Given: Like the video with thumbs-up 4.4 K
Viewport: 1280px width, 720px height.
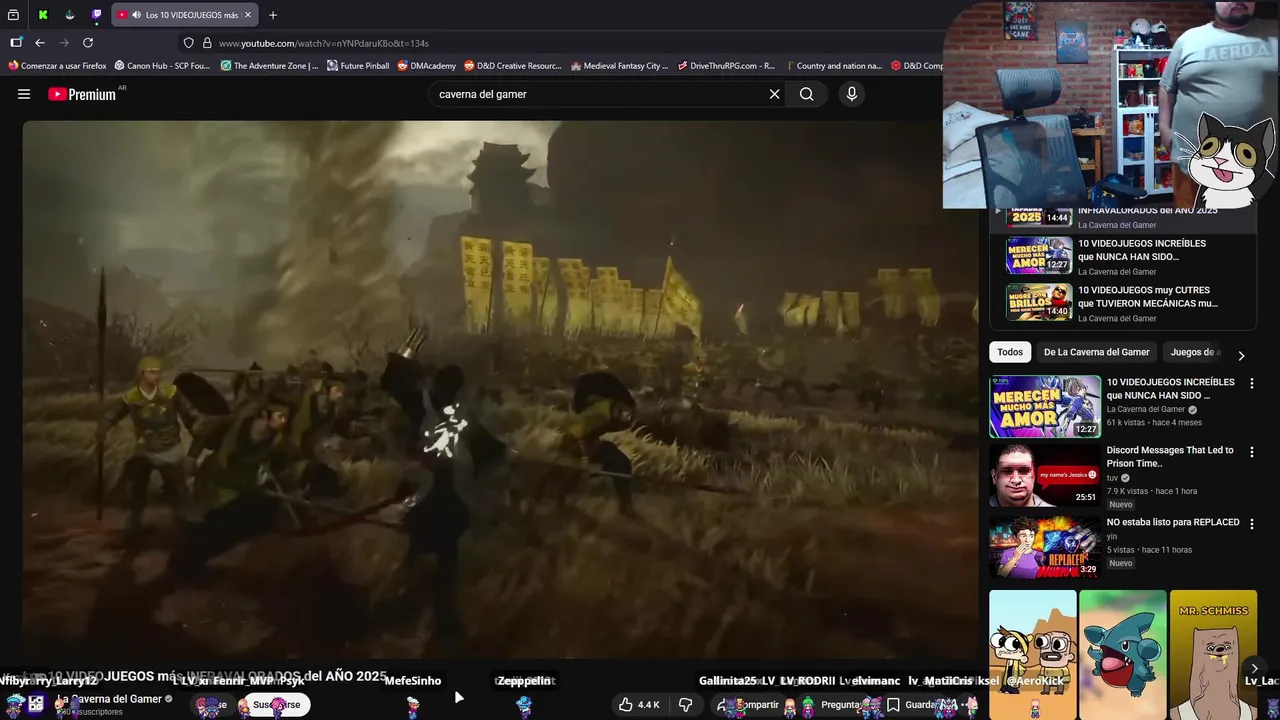Looking at the screenshot, I should tap(638, 705).
